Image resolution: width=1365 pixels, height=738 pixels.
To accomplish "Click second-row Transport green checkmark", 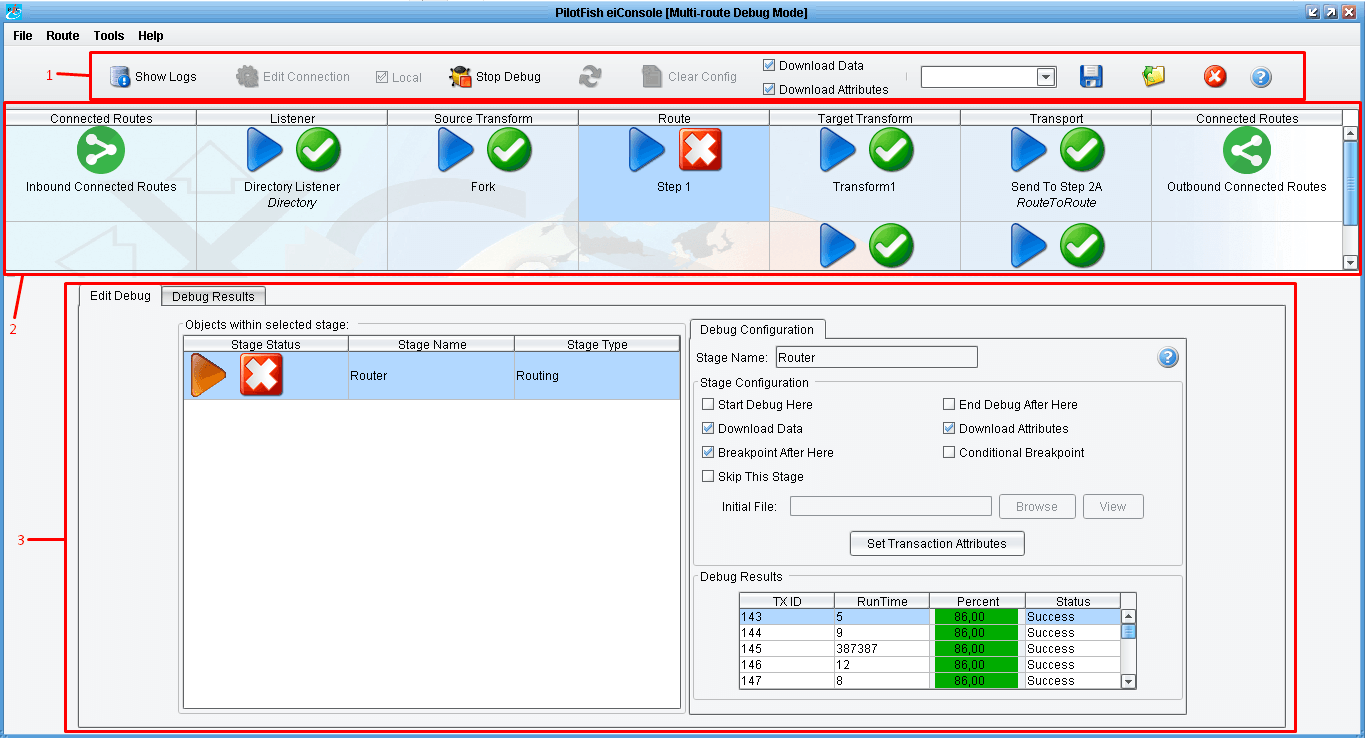I will pos(1083,246).
